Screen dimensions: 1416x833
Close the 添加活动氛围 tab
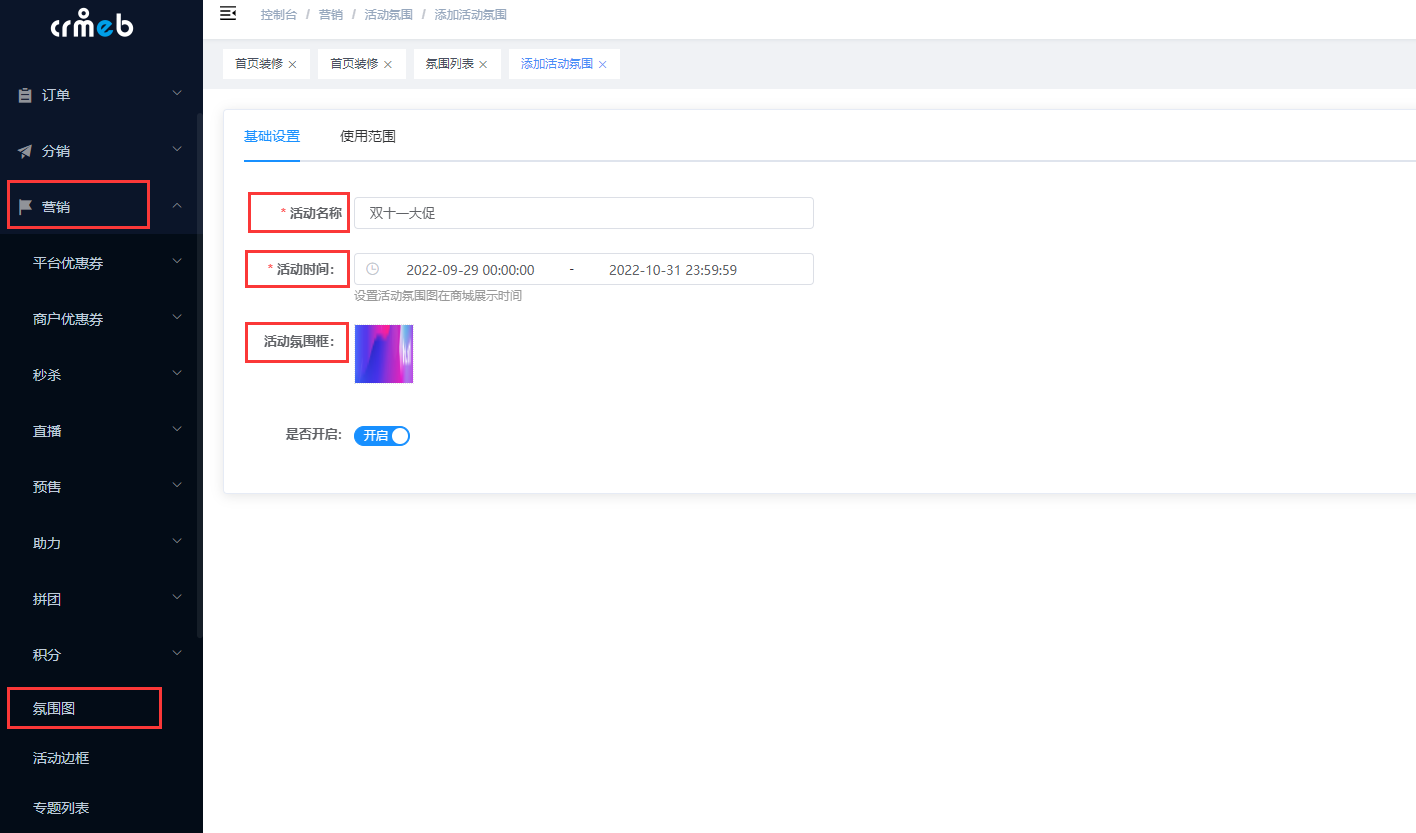tap(602, 64)
